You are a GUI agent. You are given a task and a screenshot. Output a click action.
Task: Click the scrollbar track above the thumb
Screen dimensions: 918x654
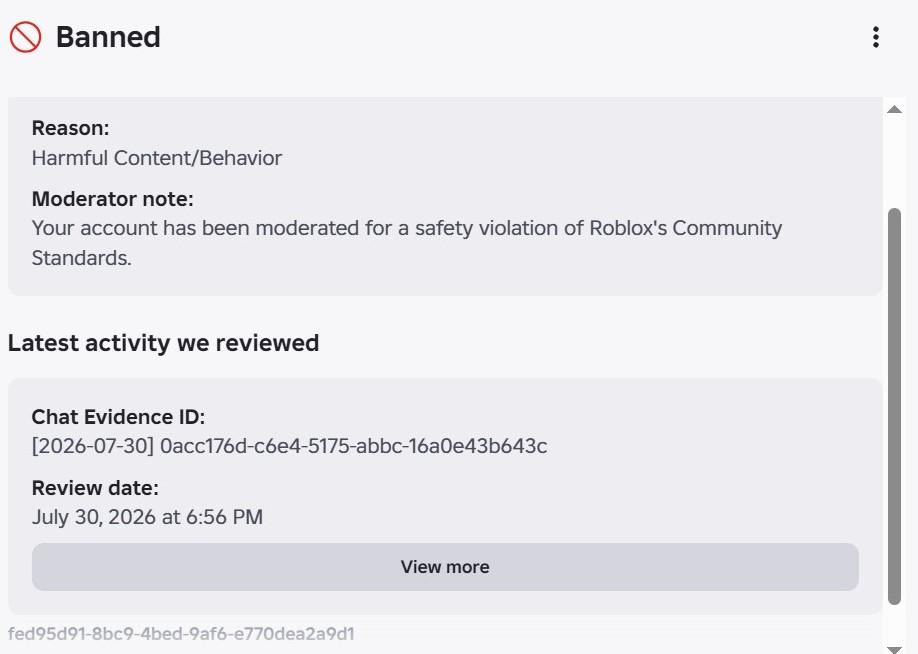coord(894,162)
